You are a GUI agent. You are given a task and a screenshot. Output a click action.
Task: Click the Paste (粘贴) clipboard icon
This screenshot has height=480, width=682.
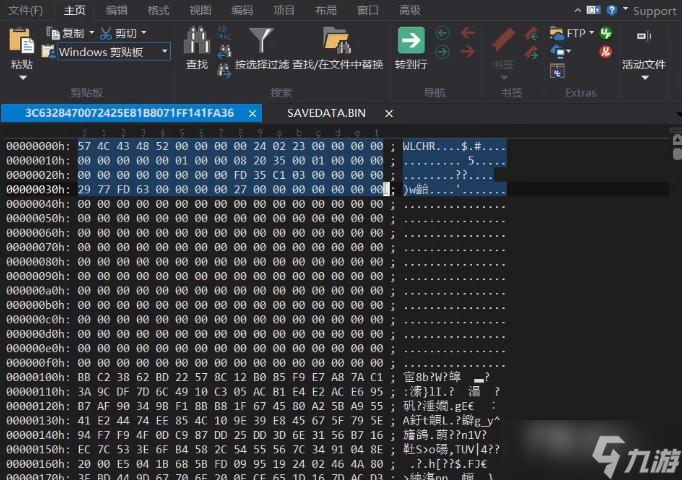click(21, 41)
